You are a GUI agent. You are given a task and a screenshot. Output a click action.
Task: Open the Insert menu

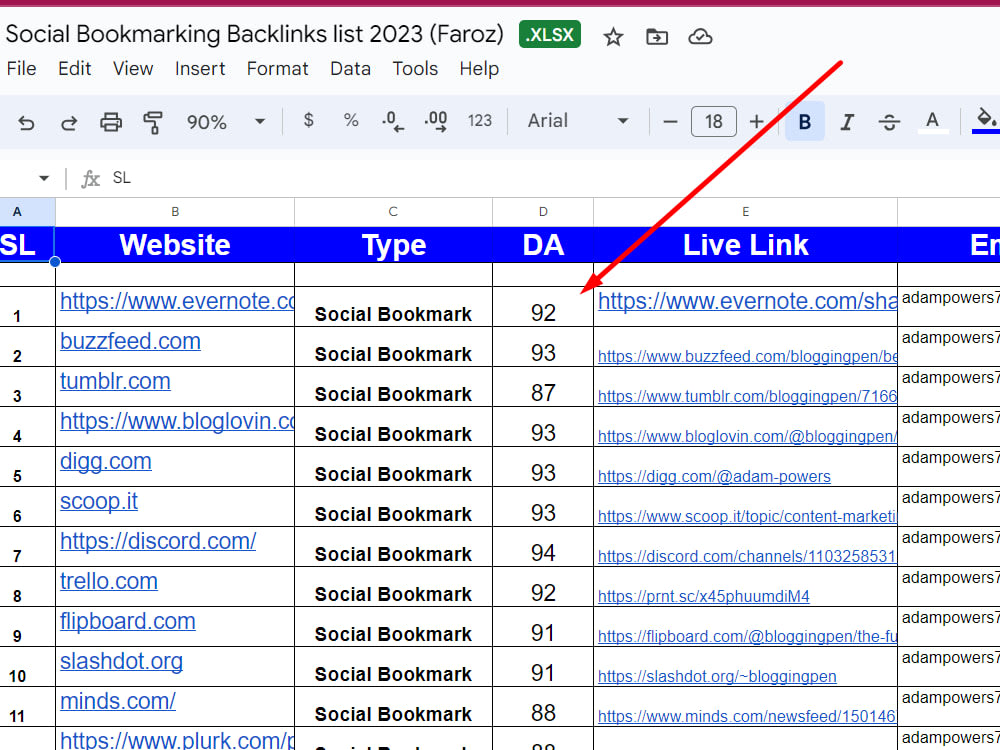point(200,68)
